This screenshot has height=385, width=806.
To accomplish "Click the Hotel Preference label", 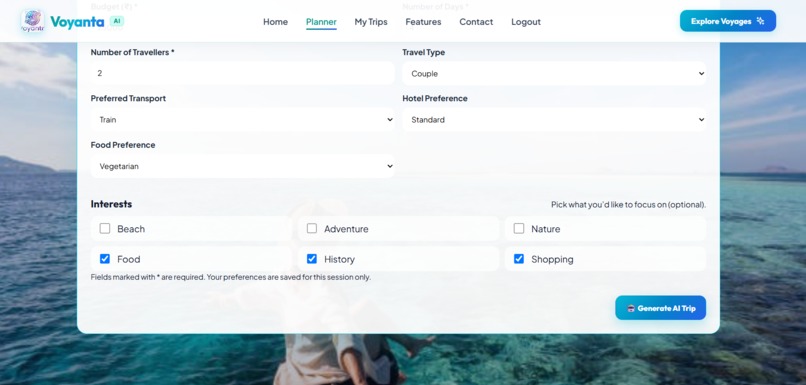I will click(435, 98).
